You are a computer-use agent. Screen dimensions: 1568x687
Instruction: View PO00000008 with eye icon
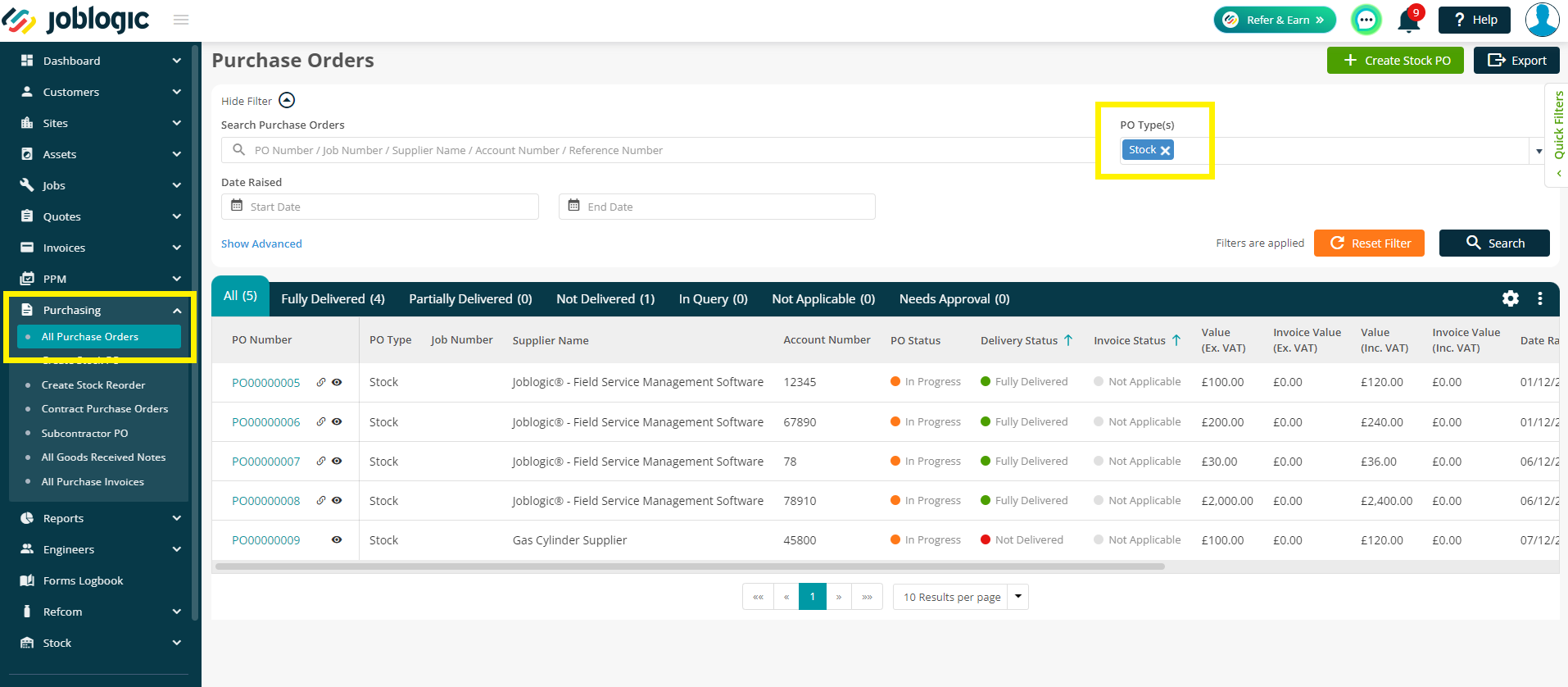pyautogui.click(x=337, y=500)
